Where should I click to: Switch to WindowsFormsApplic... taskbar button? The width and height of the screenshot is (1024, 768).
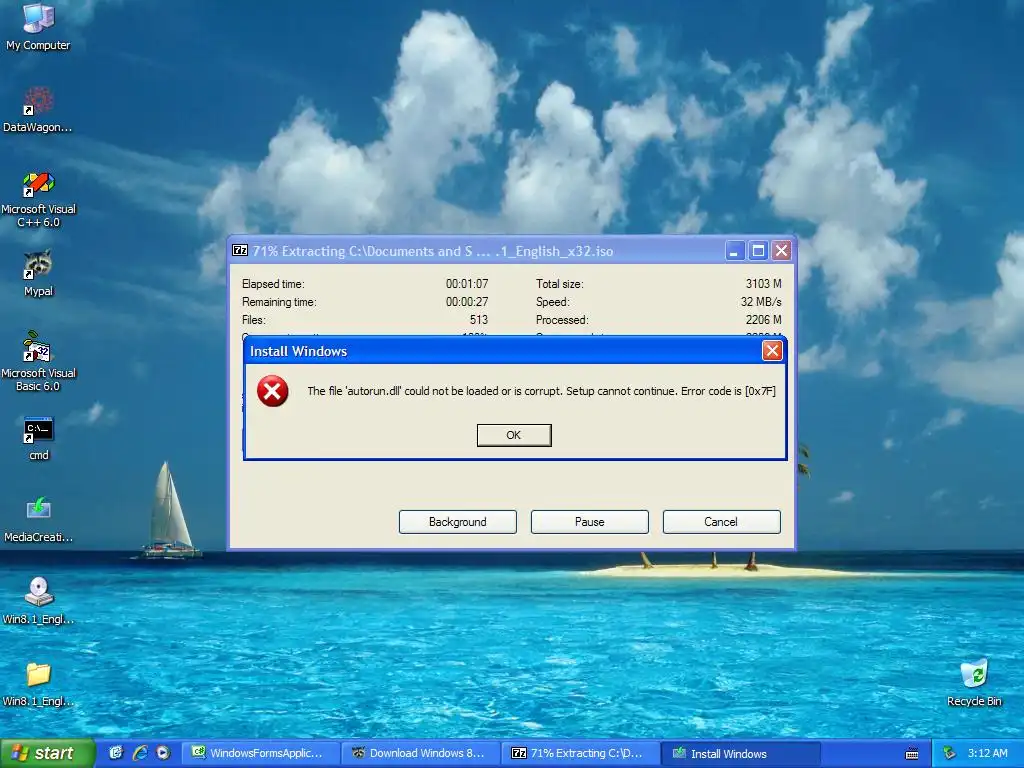pyautogui.click(x=261, y=753)
